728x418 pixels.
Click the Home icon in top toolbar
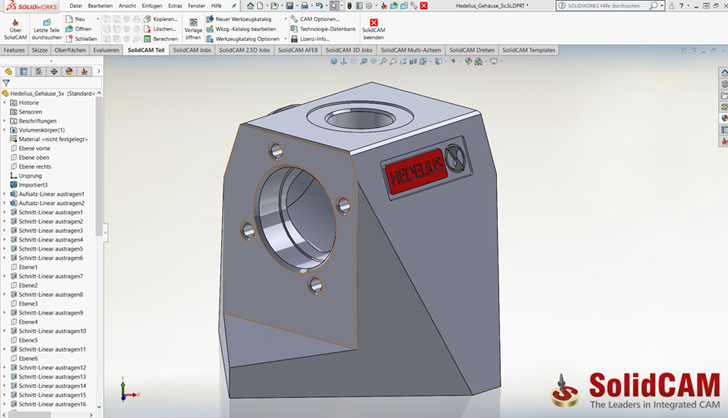tap(250, 6)
